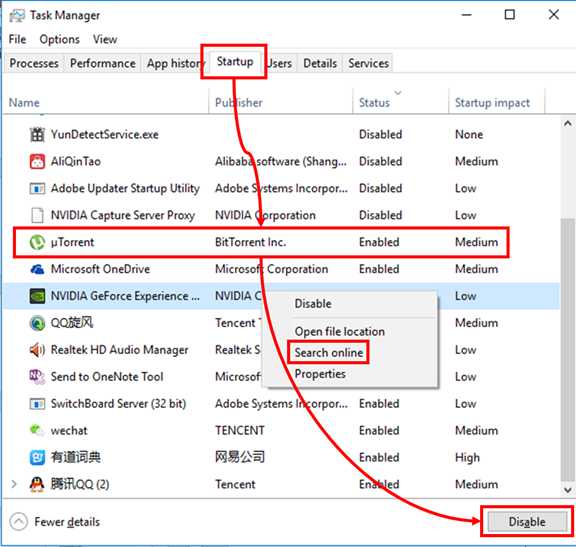This screenshot has width=576, height=547.
Task: Click the High startup impact value
Action: [467, 457]
